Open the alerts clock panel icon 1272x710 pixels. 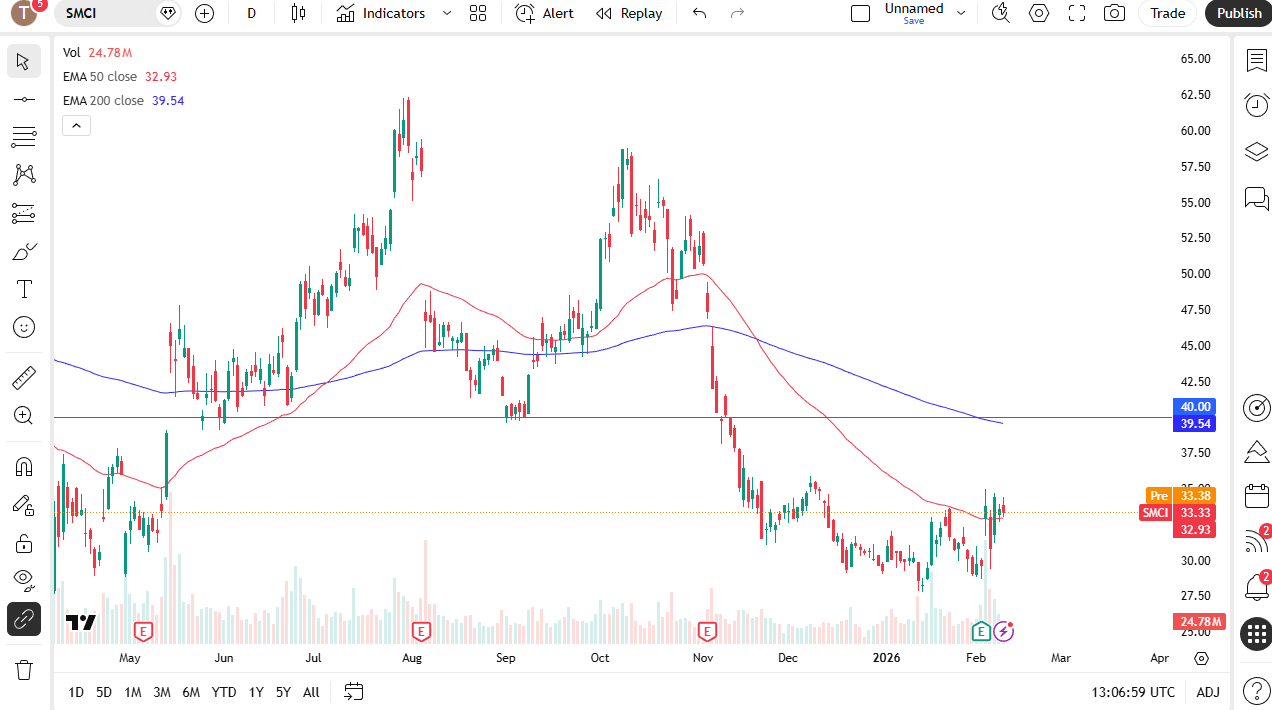click(1256, 105)
